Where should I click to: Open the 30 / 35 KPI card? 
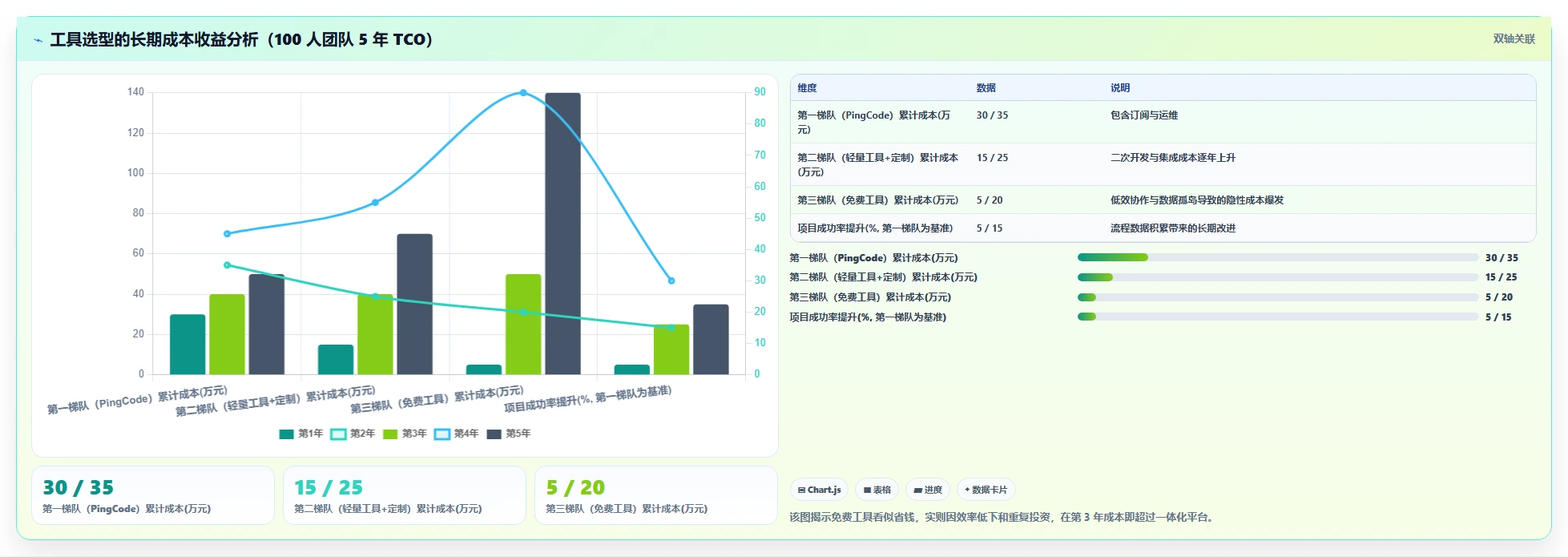coord(153,495)
